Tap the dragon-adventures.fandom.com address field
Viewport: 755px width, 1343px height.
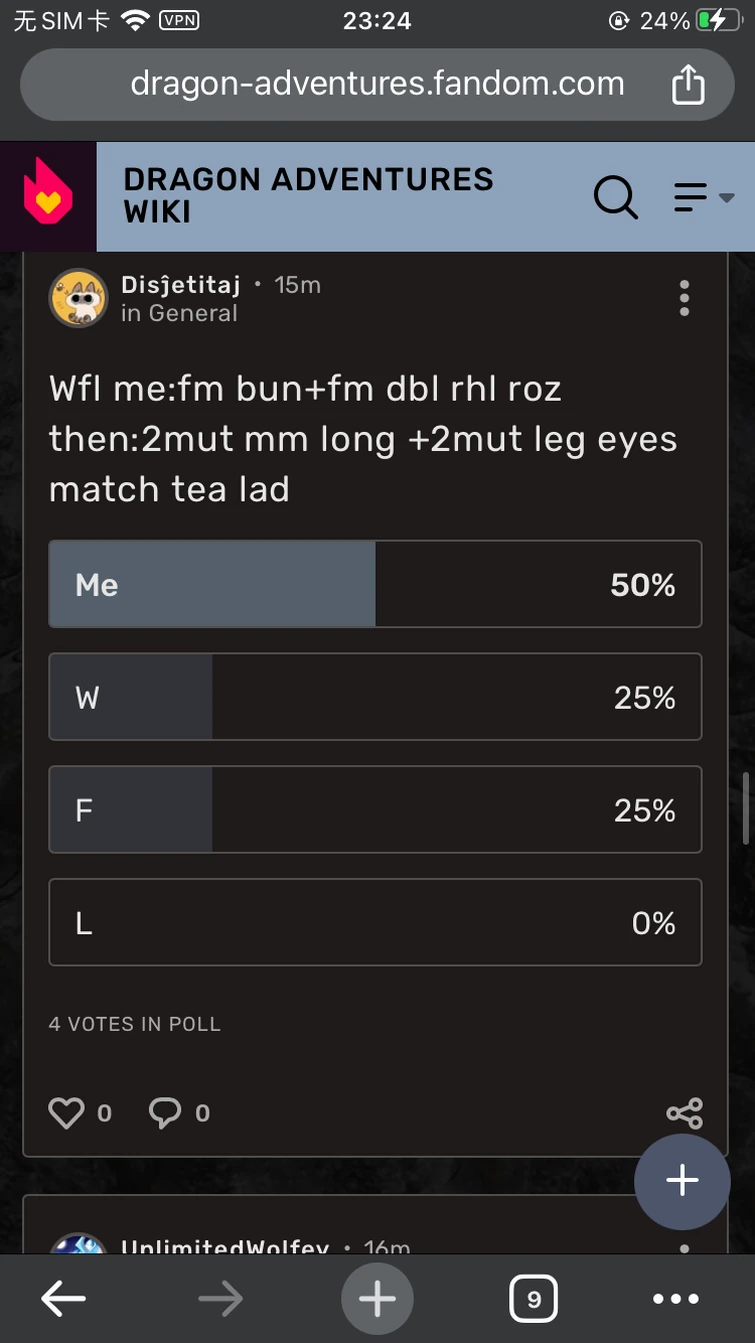pos(377,84)
